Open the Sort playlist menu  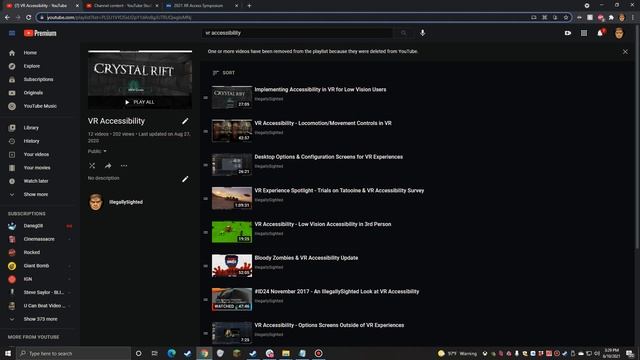pos(224,73)
